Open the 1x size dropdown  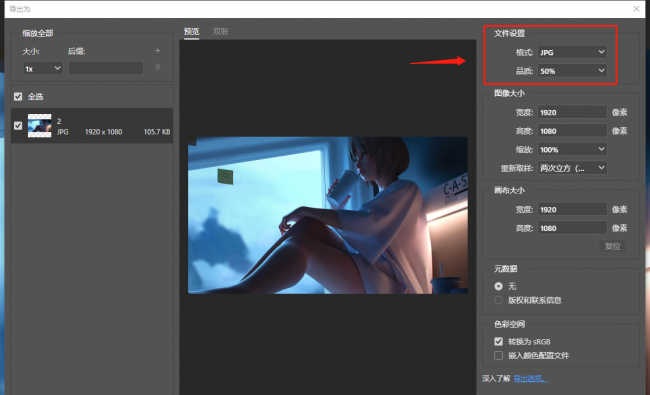coord(43,68)
